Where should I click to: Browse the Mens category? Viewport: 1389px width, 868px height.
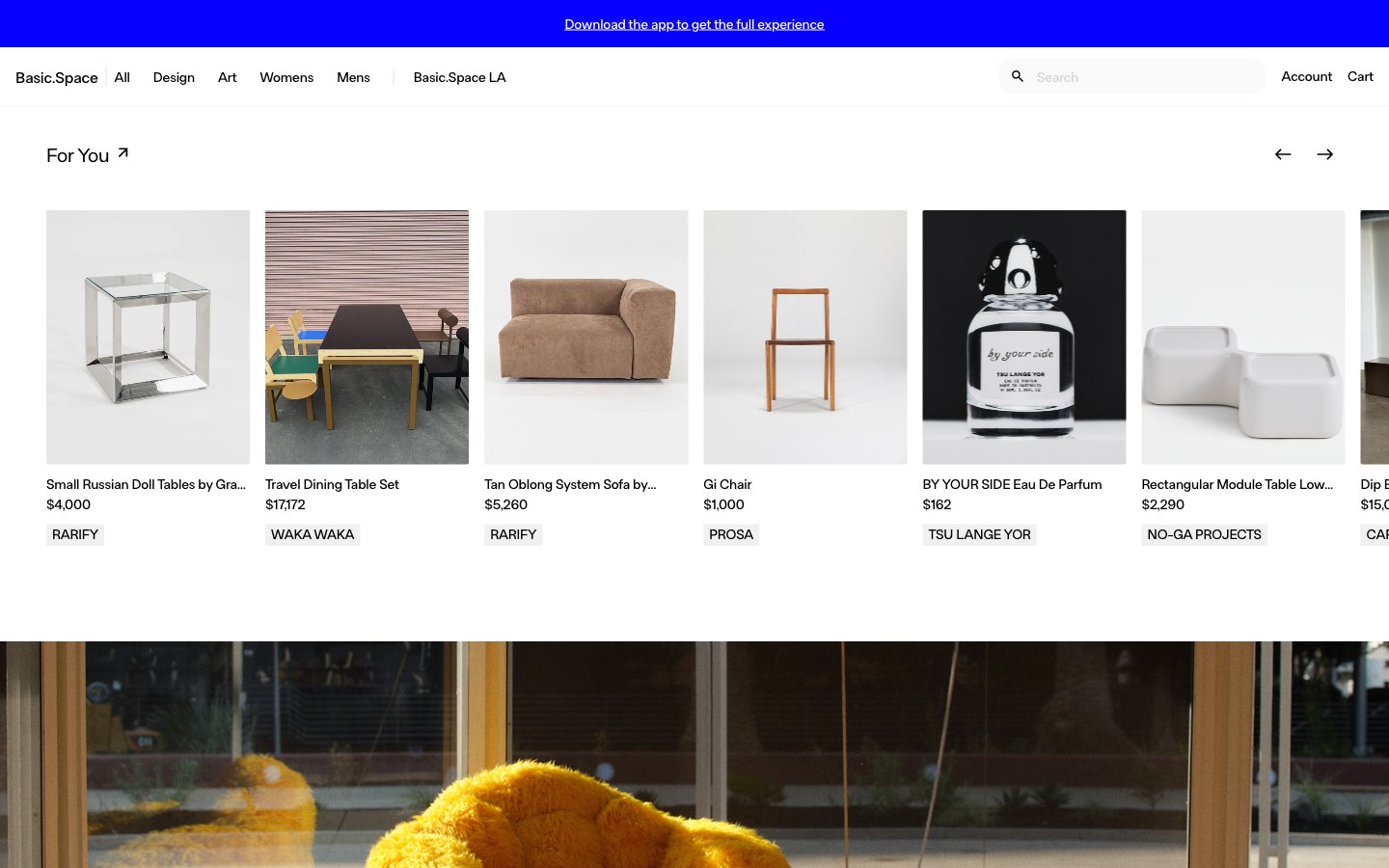pos(353,77)
